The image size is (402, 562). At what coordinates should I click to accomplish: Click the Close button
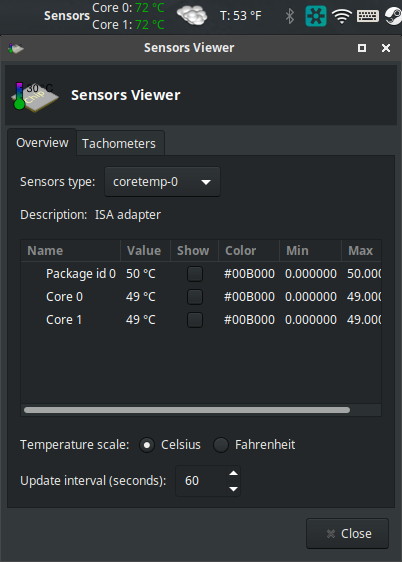(348, 533)
